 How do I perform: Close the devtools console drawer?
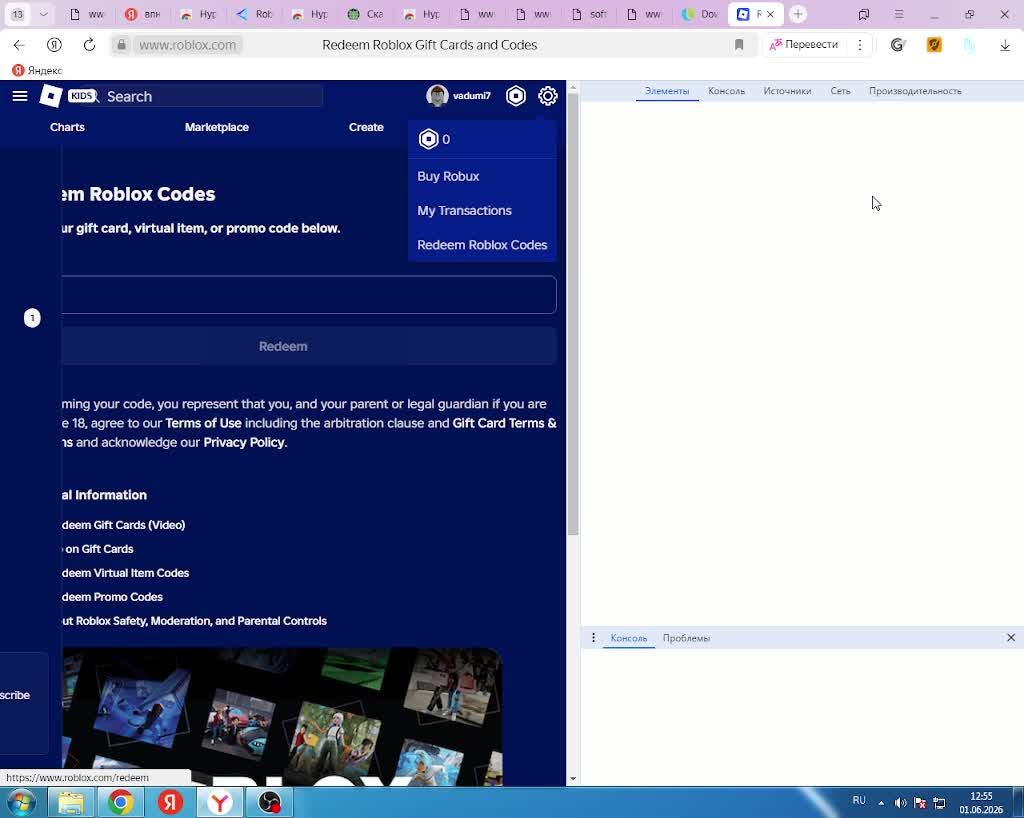point(1010,637)
